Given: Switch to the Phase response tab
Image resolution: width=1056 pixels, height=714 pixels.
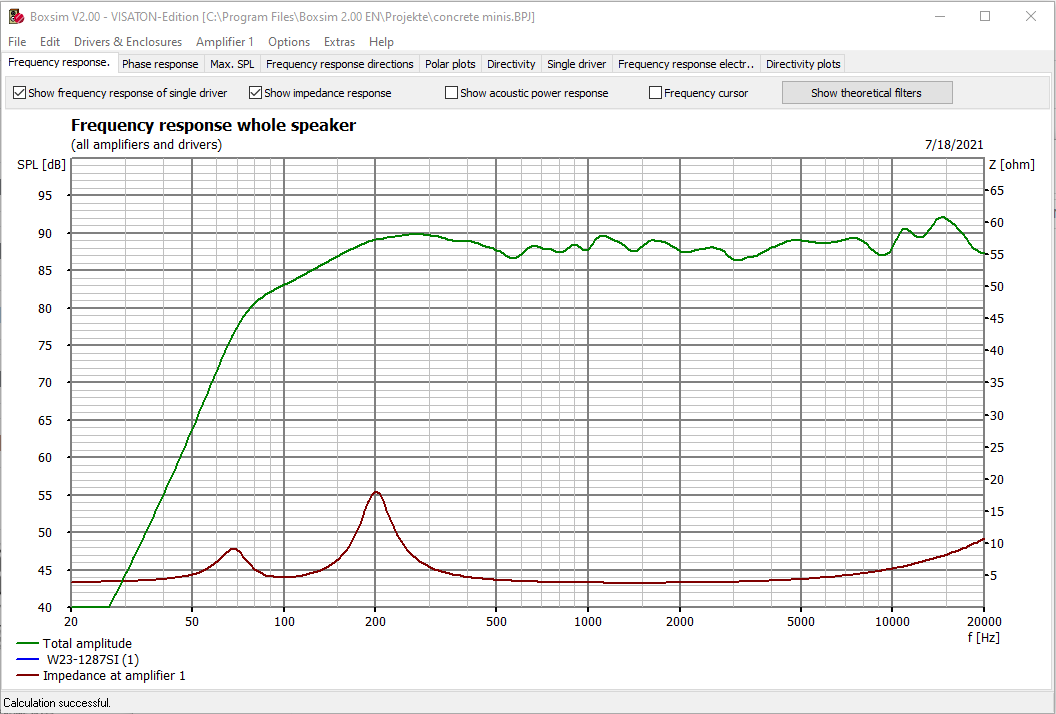Looking at the screenshot, I should click(x=160, y=63).
